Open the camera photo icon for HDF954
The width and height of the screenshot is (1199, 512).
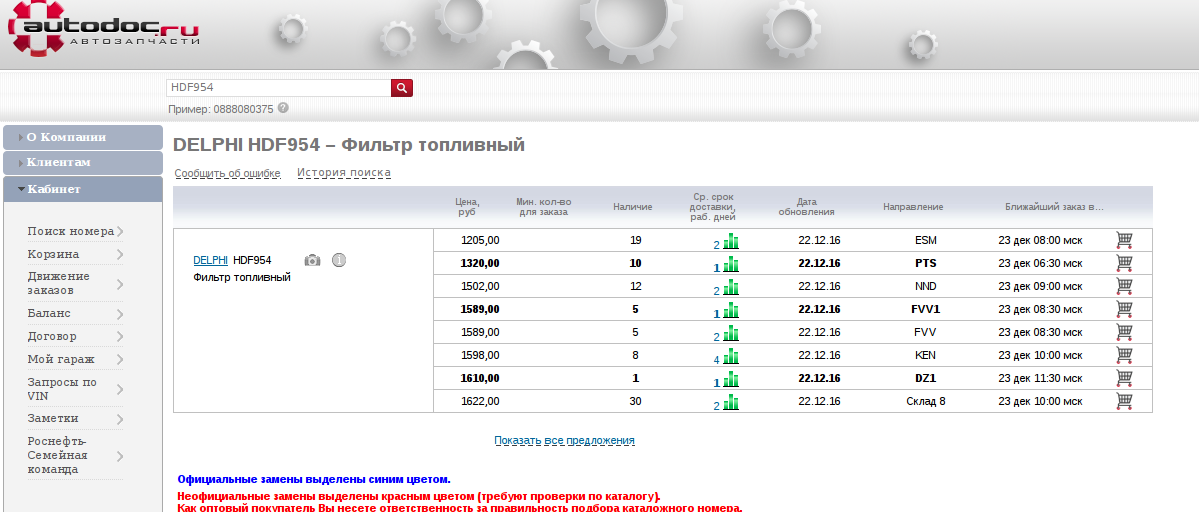[x=312, y=261]
